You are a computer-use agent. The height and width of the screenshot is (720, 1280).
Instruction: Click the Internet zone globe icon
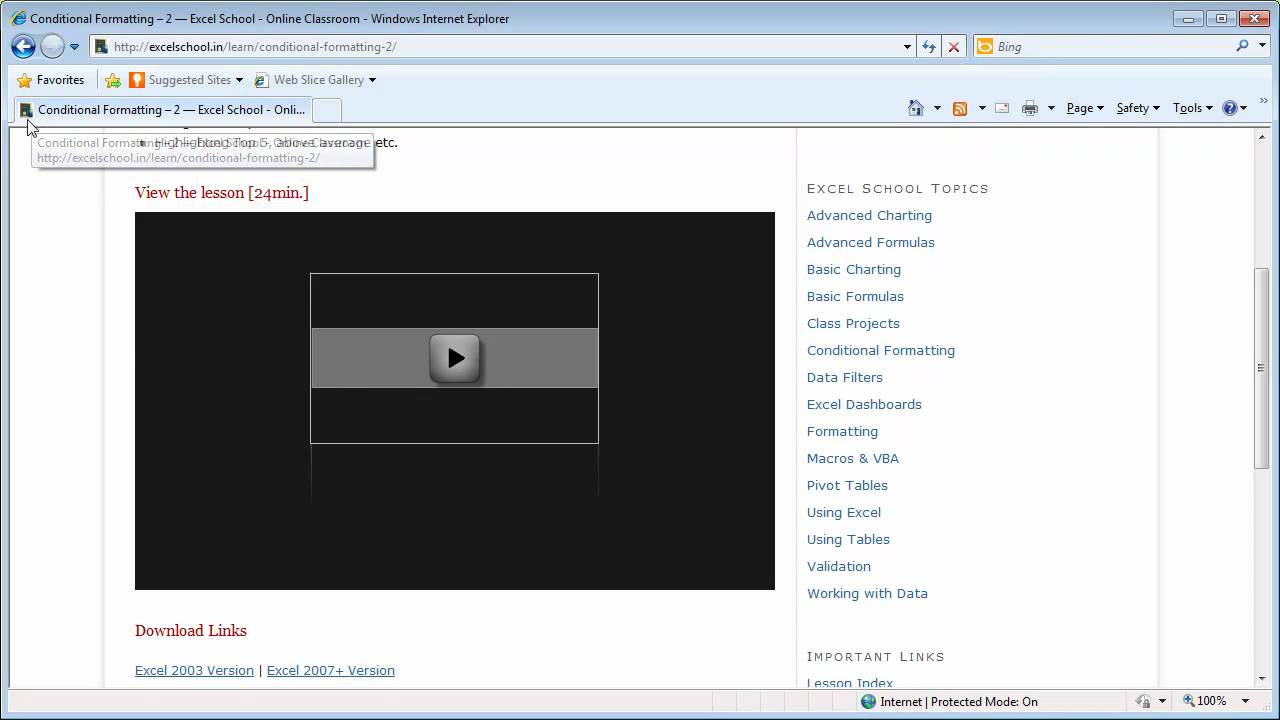tap(868, 702)
